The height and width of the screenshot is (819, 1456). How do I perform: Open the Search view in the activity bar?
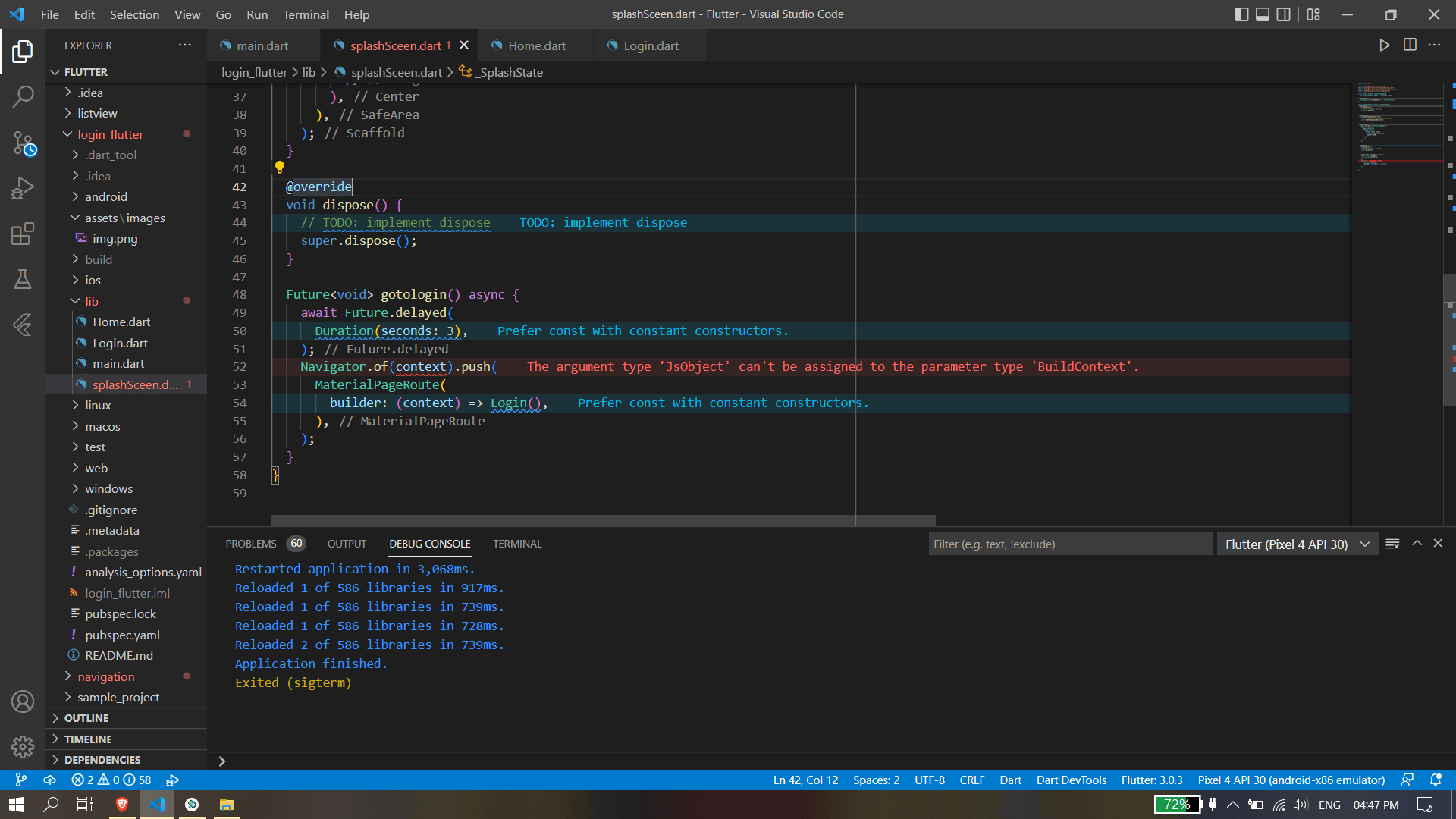[x=23, y=96]
